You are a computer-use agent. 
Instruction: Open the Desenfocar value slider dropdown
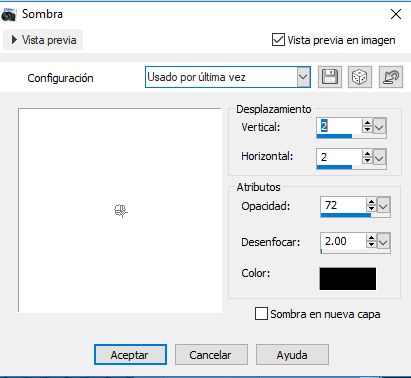pos(383,242)
